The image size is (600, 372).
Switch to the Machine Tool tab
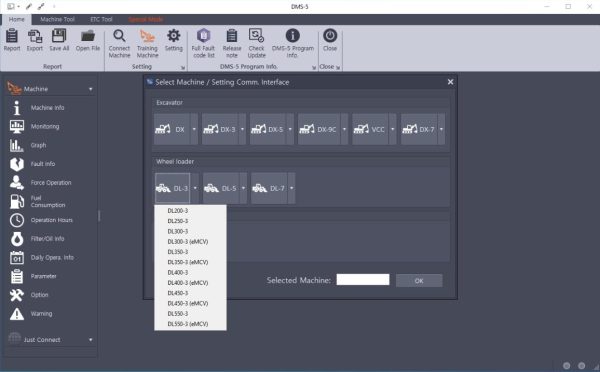57,19
